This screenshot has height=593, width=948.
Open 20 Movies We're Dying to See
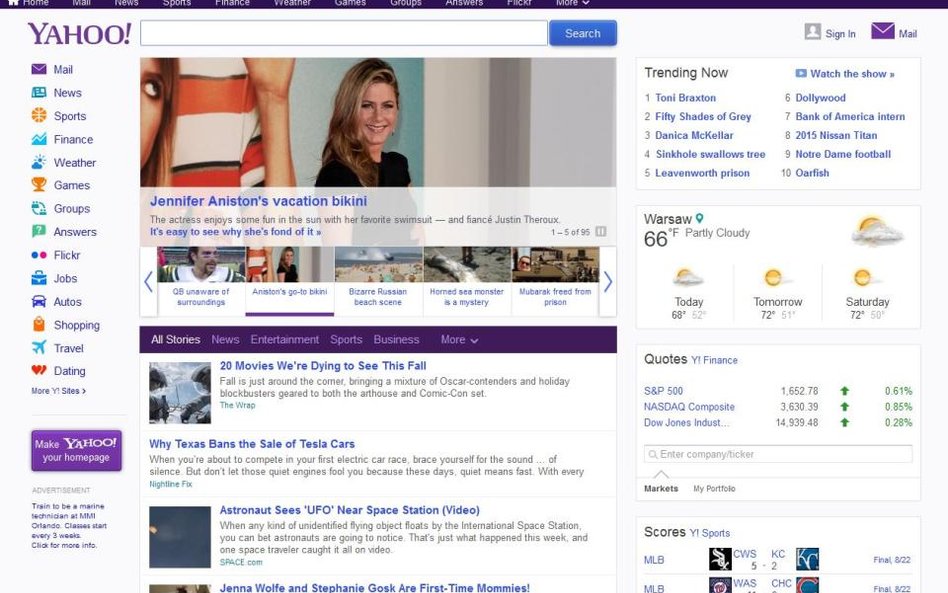pos(323,366)
